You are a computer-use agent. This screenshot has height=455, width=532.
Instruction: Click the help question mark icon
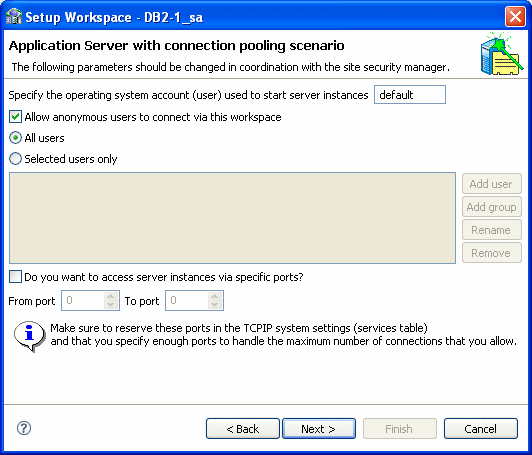pyautogui.click(x=24, y=428)
